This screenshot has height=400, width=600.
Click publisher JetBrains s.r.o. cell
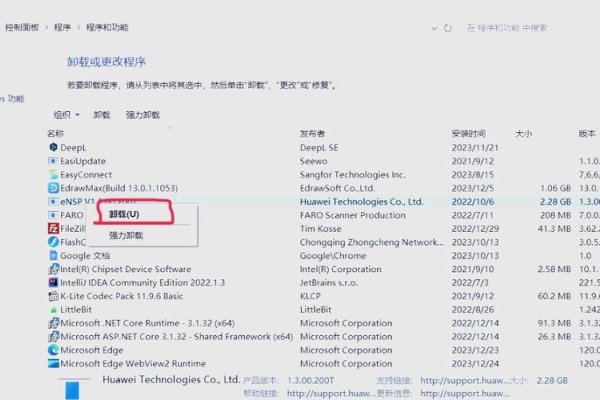(329, 282)
